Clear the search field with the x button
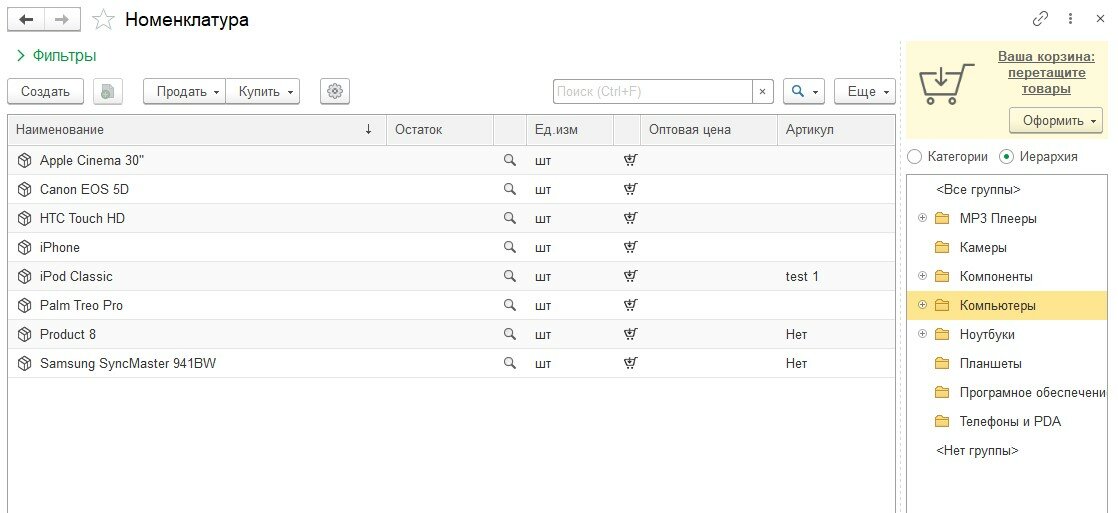 [x=762, y=91]
